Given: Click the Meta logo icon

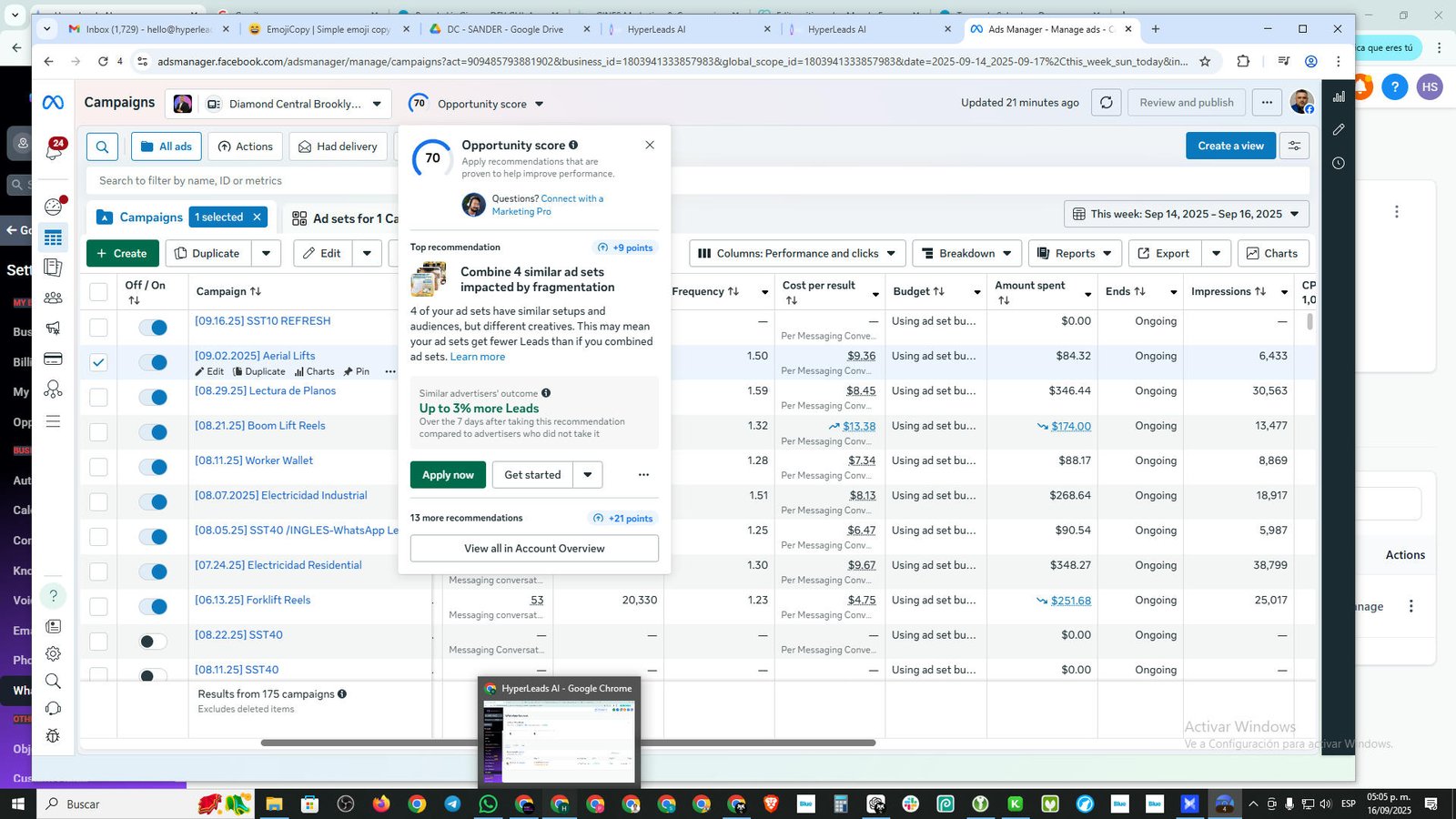Looking at the screenshot, I should coord(53,103).
